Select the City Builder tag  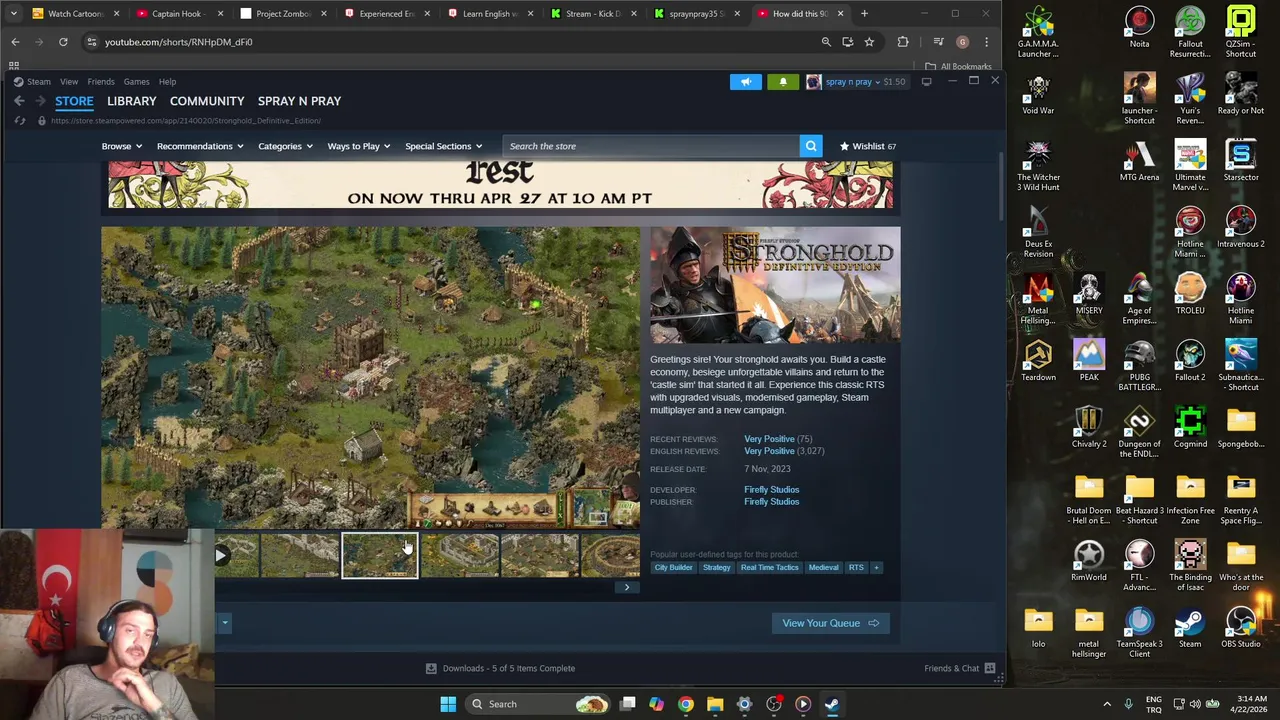click(673, 568)
